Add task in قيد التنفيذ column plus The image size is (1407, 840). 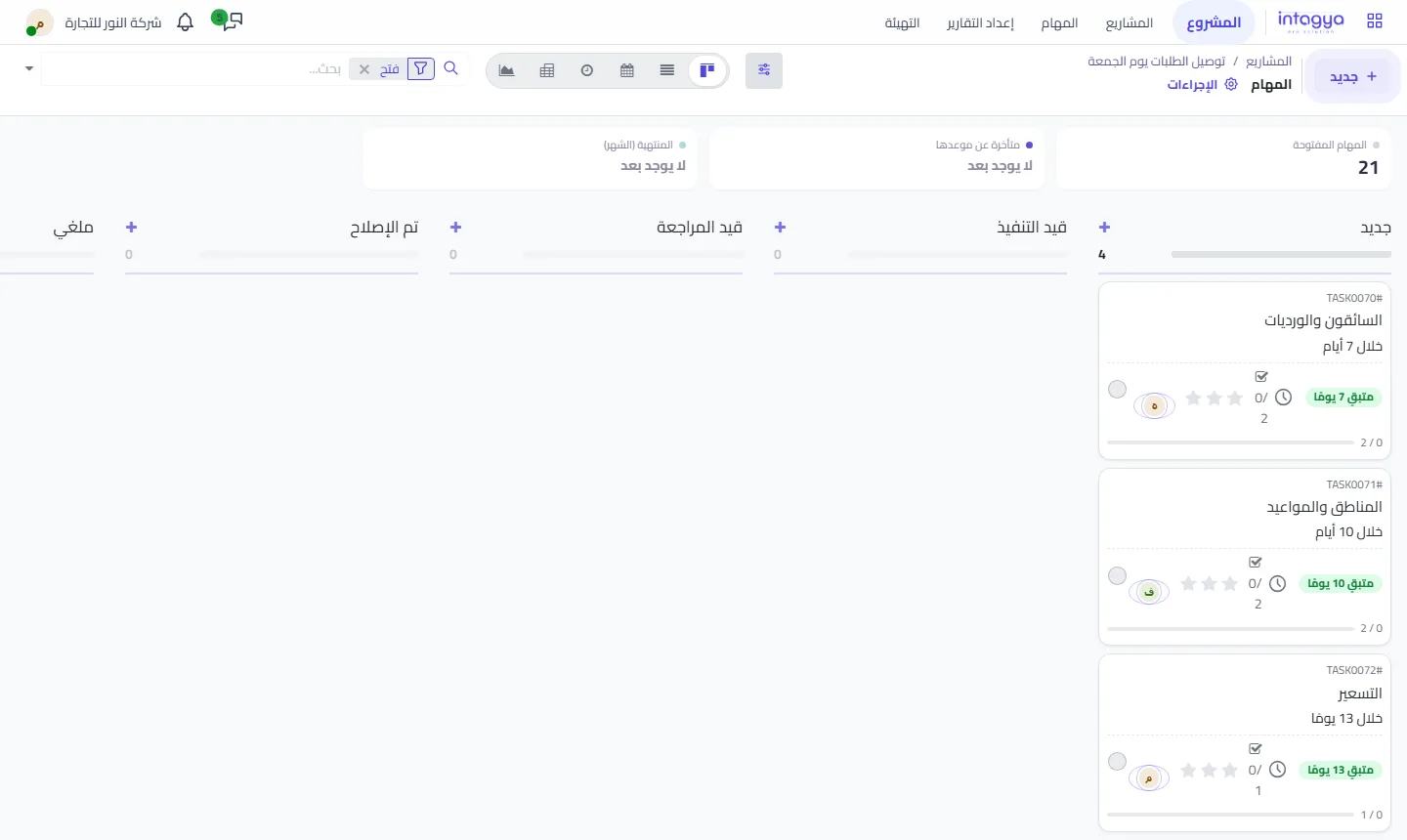click(780, 227)
